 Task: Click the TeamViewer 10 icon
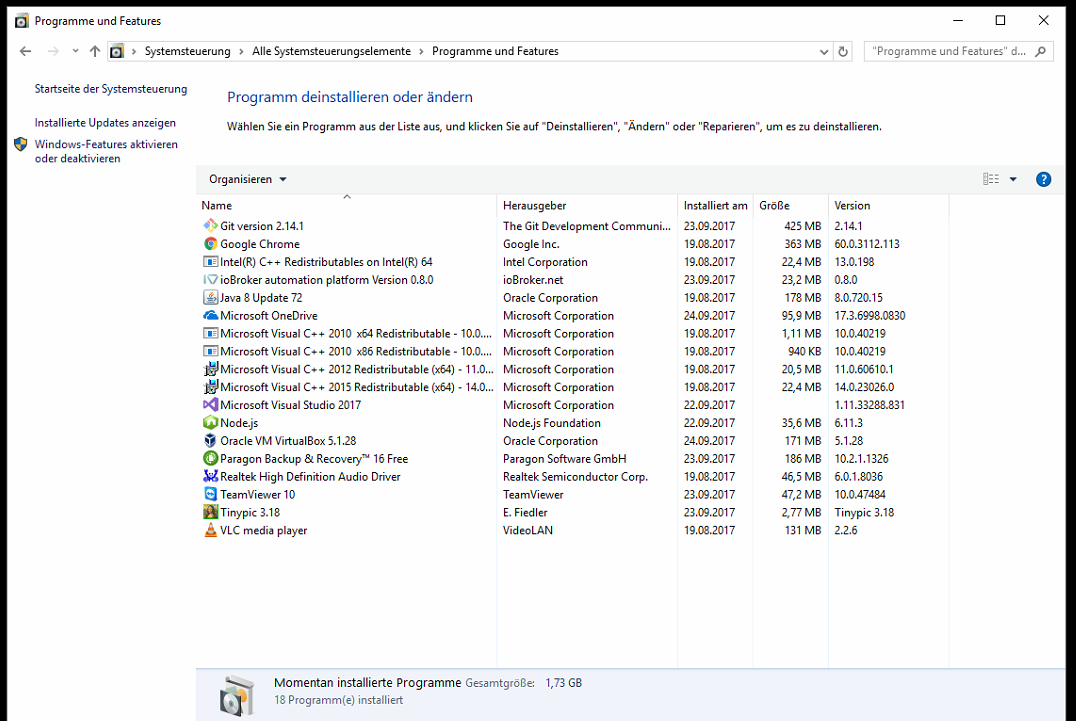210,494
